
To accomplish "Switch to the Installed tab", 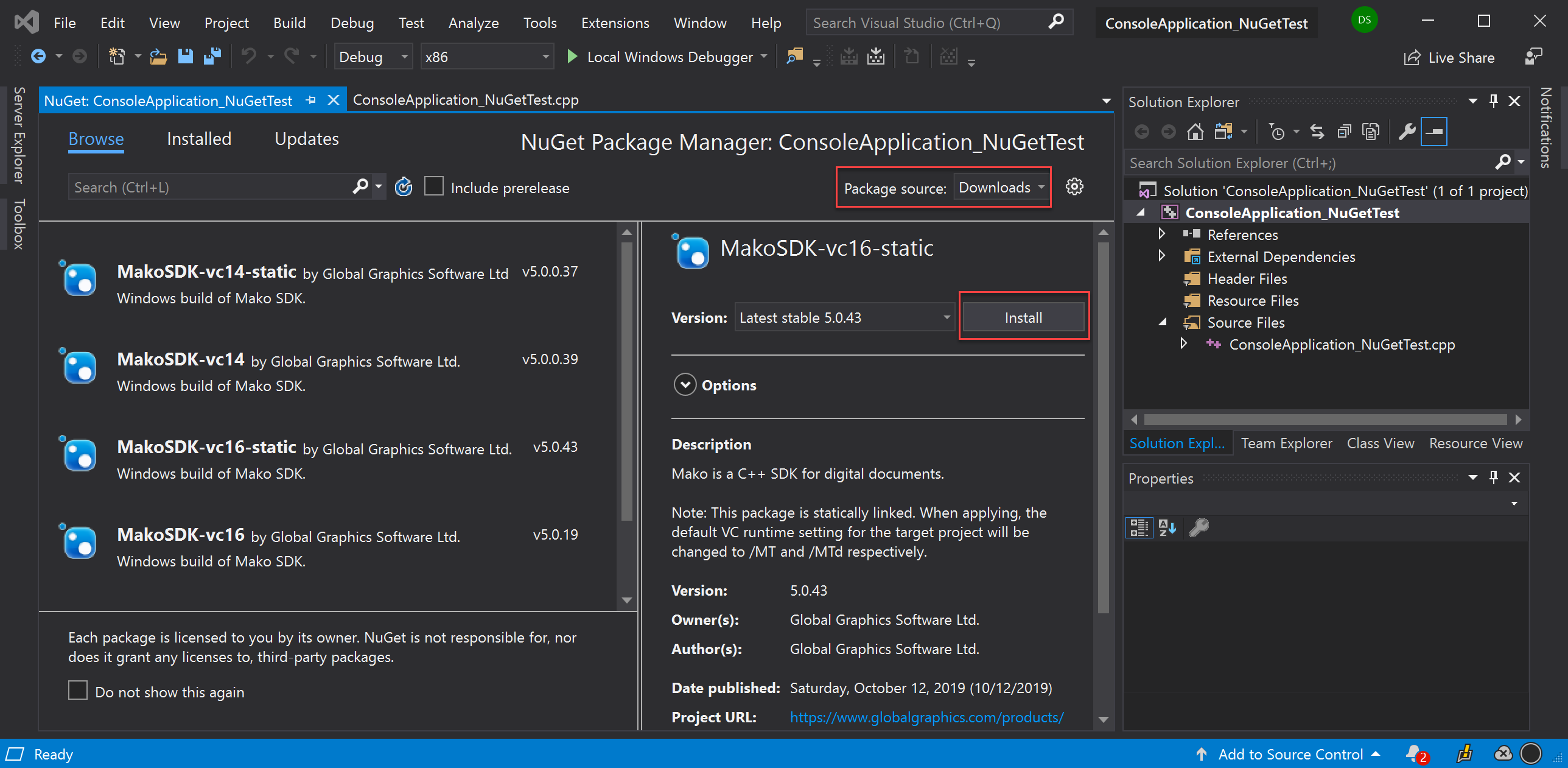I will (199, 139).
